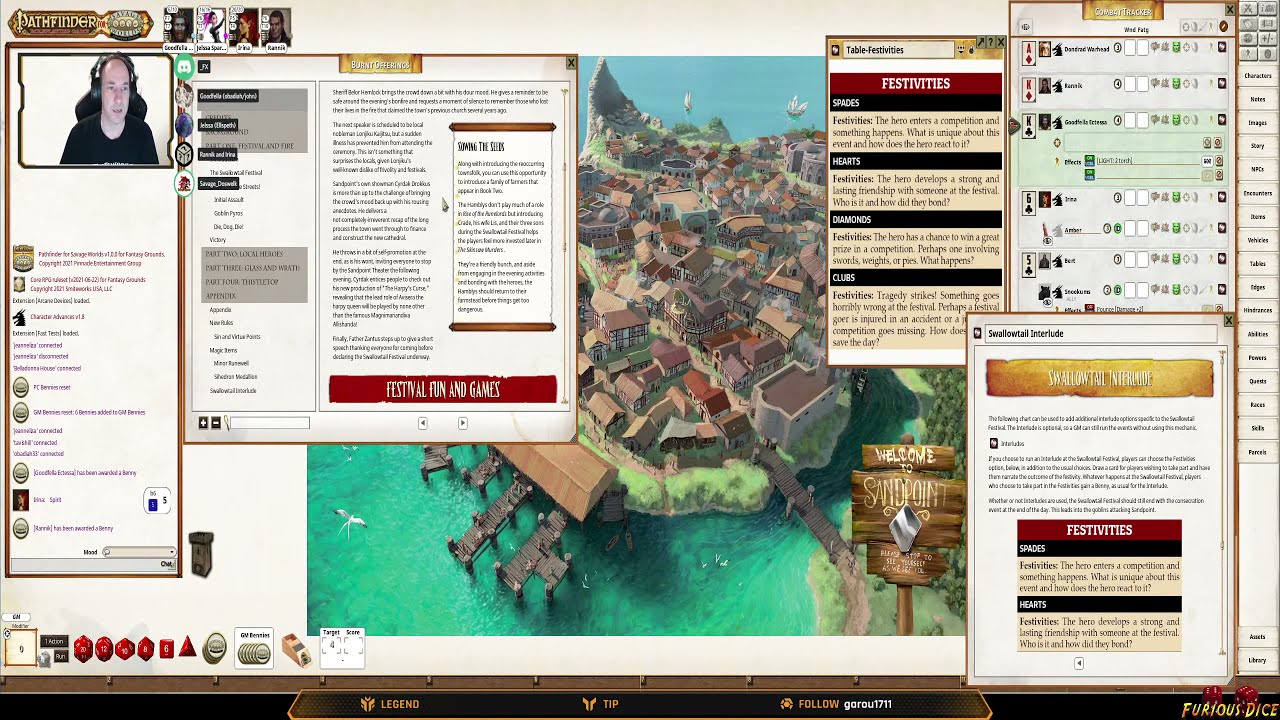Click the Burnt Offerings index search field

coord(268,423)
